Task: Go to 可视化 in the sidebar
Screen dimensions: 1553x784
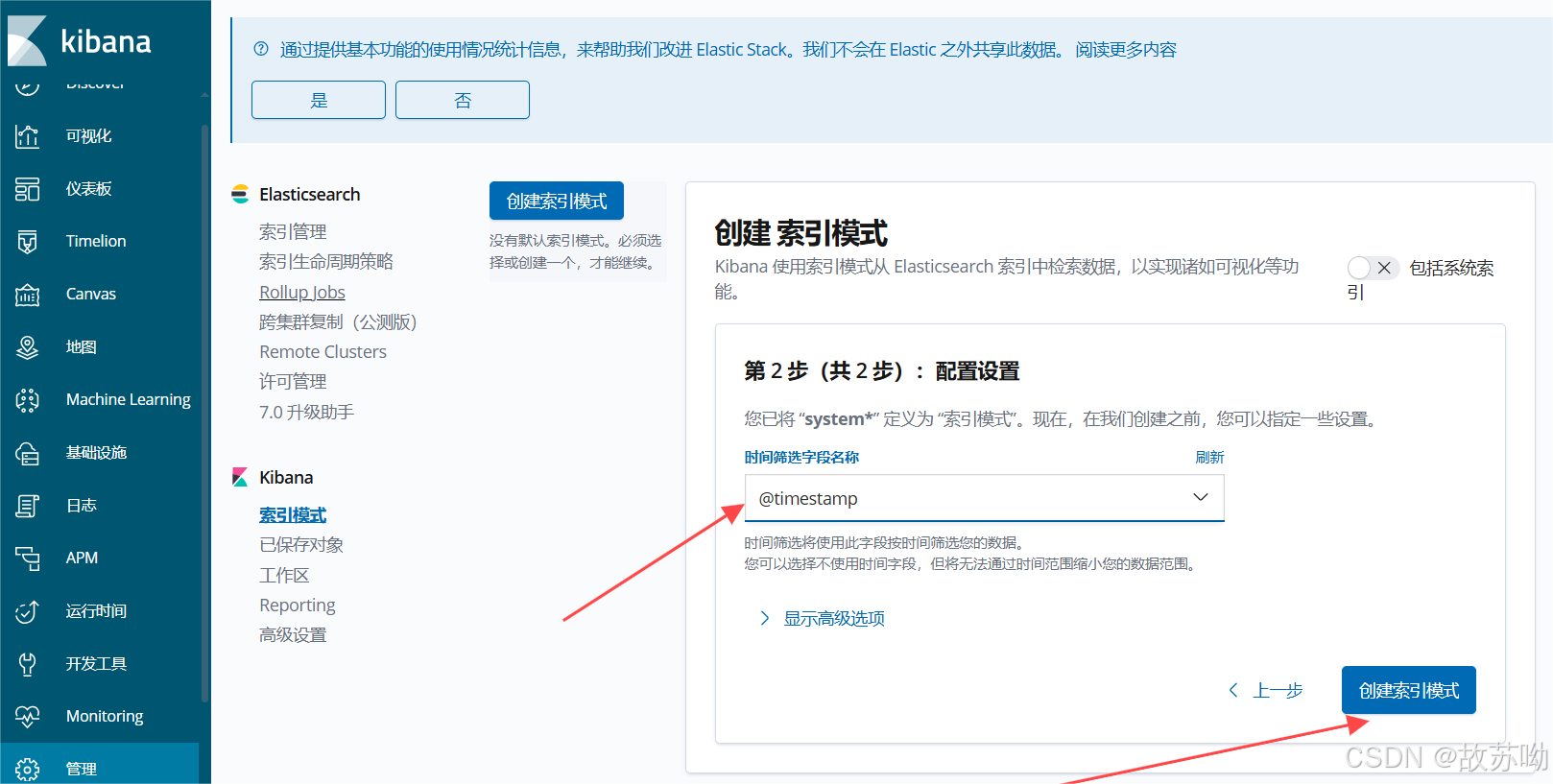Action: point(89,136)
